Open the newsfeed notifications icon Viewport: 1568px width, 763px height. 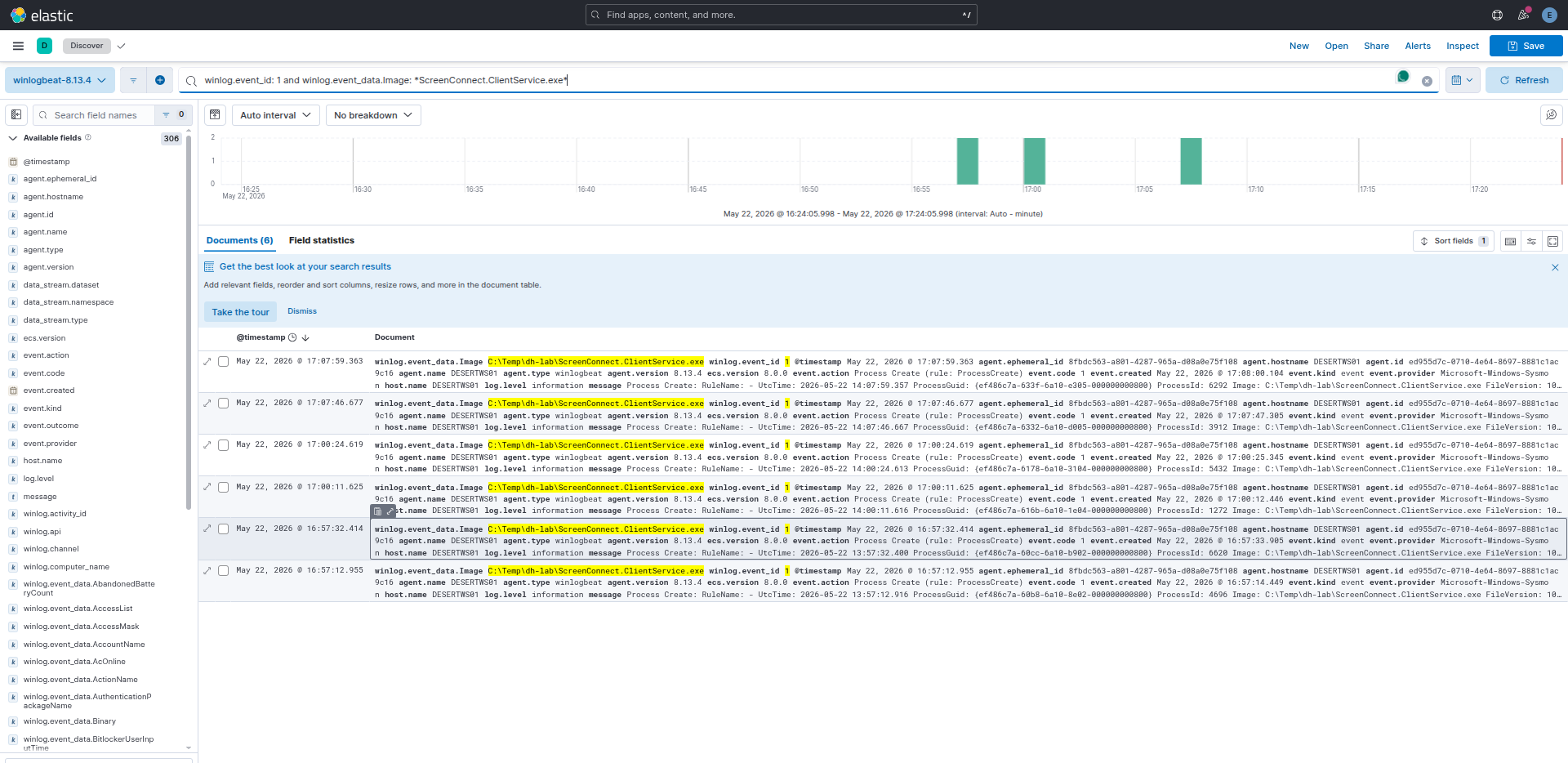pyautogui.click(x=1523, y=15)
